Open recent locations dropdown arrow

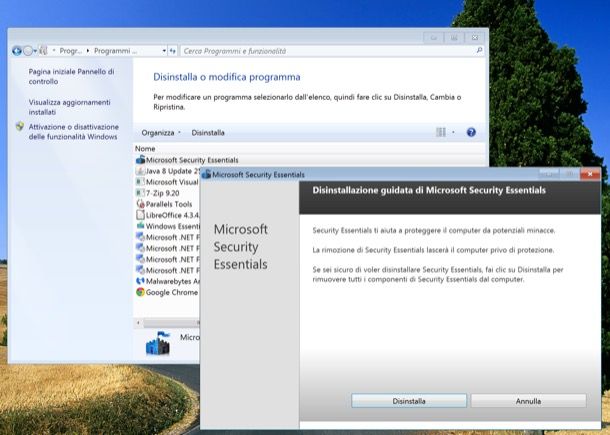(35, 51)
